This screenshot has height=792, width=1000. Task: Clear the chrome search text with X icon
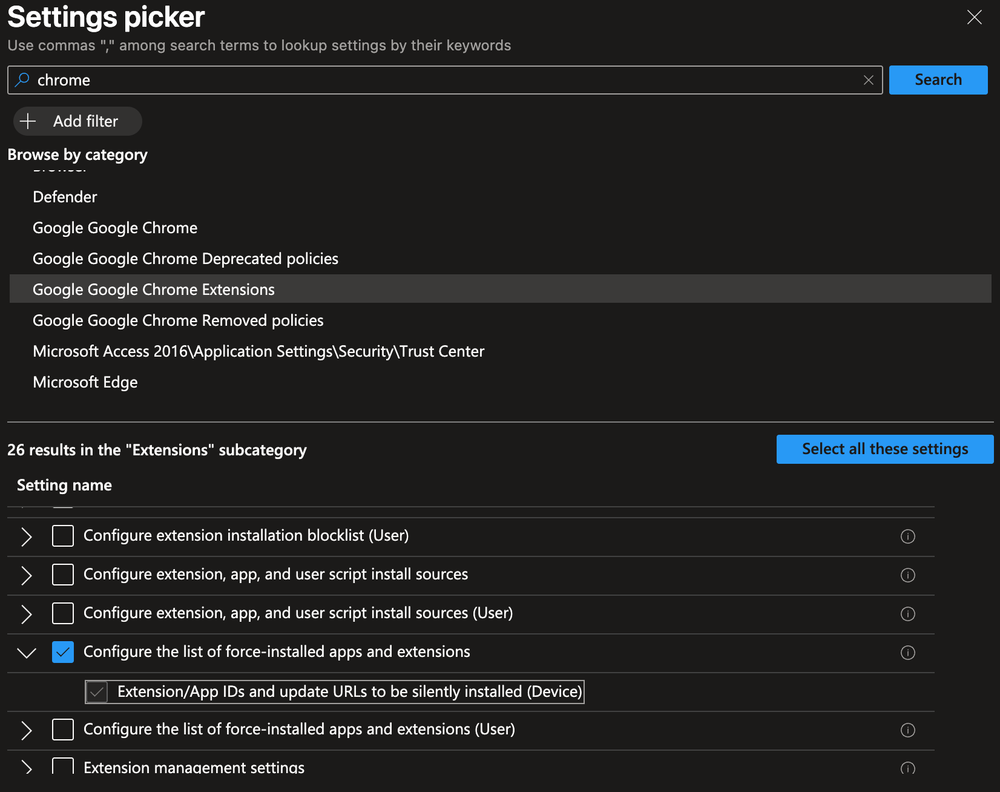868,81
